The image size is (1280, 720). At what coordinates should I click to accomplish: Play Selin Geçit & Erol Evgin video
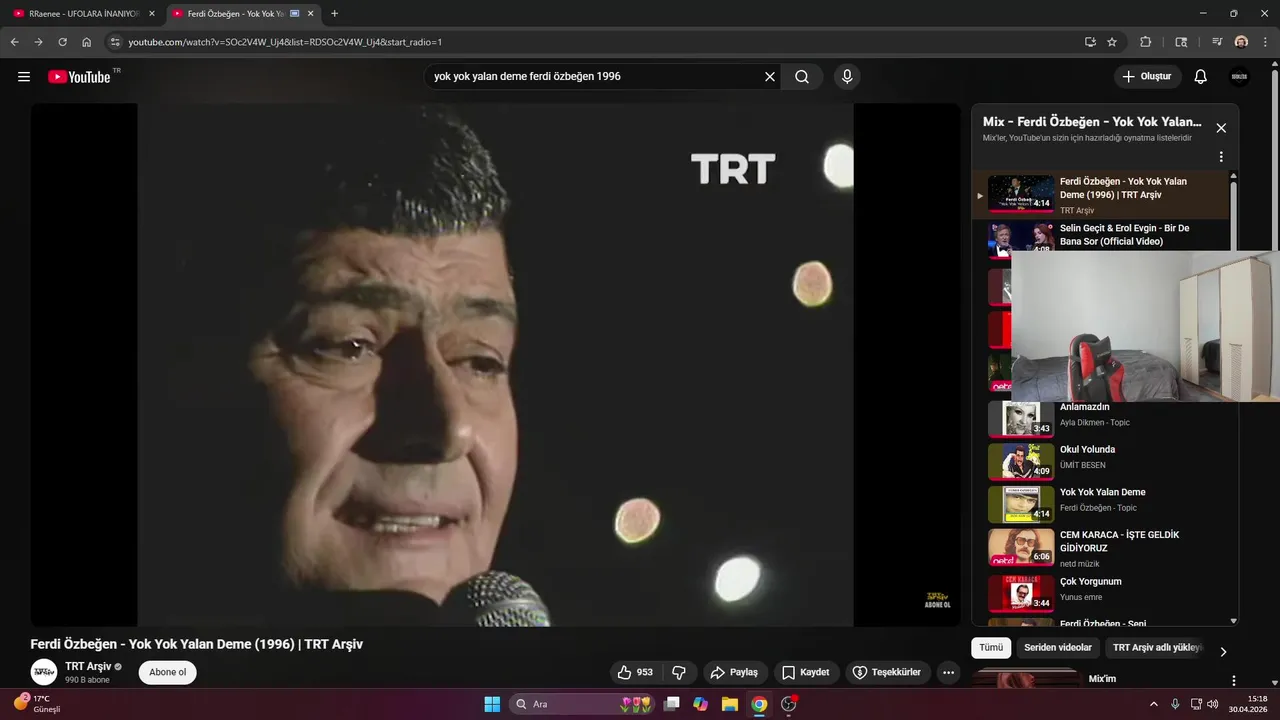click(x=1100, y=237)
